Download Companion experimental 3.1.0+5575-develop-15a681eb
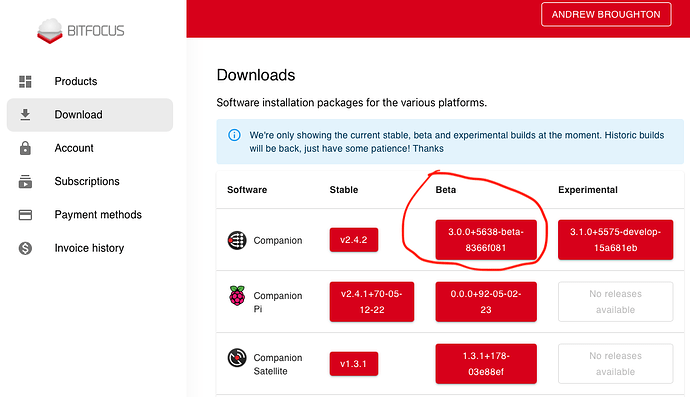This screenshot has height=397, width=690. pyautogui.click(x=615, y=240)
